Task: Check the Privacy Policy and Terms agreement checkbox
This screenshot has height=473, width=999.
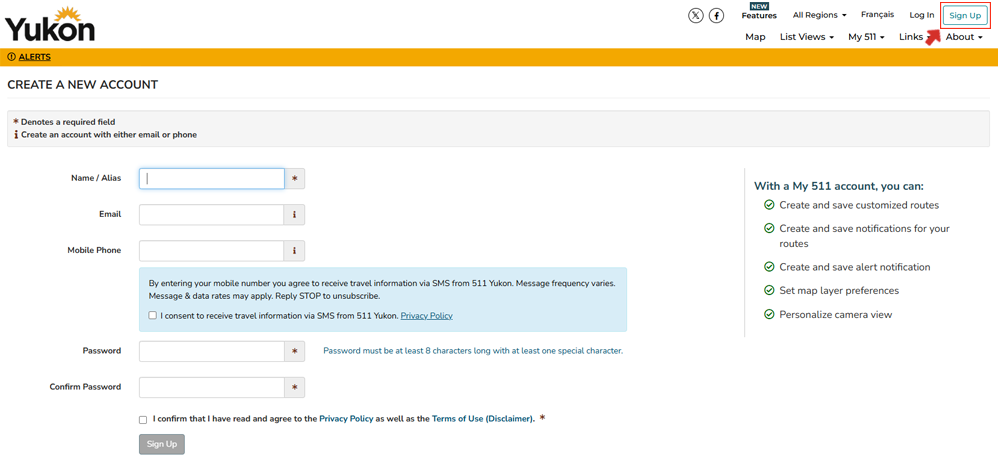Action: coord(143,419)
